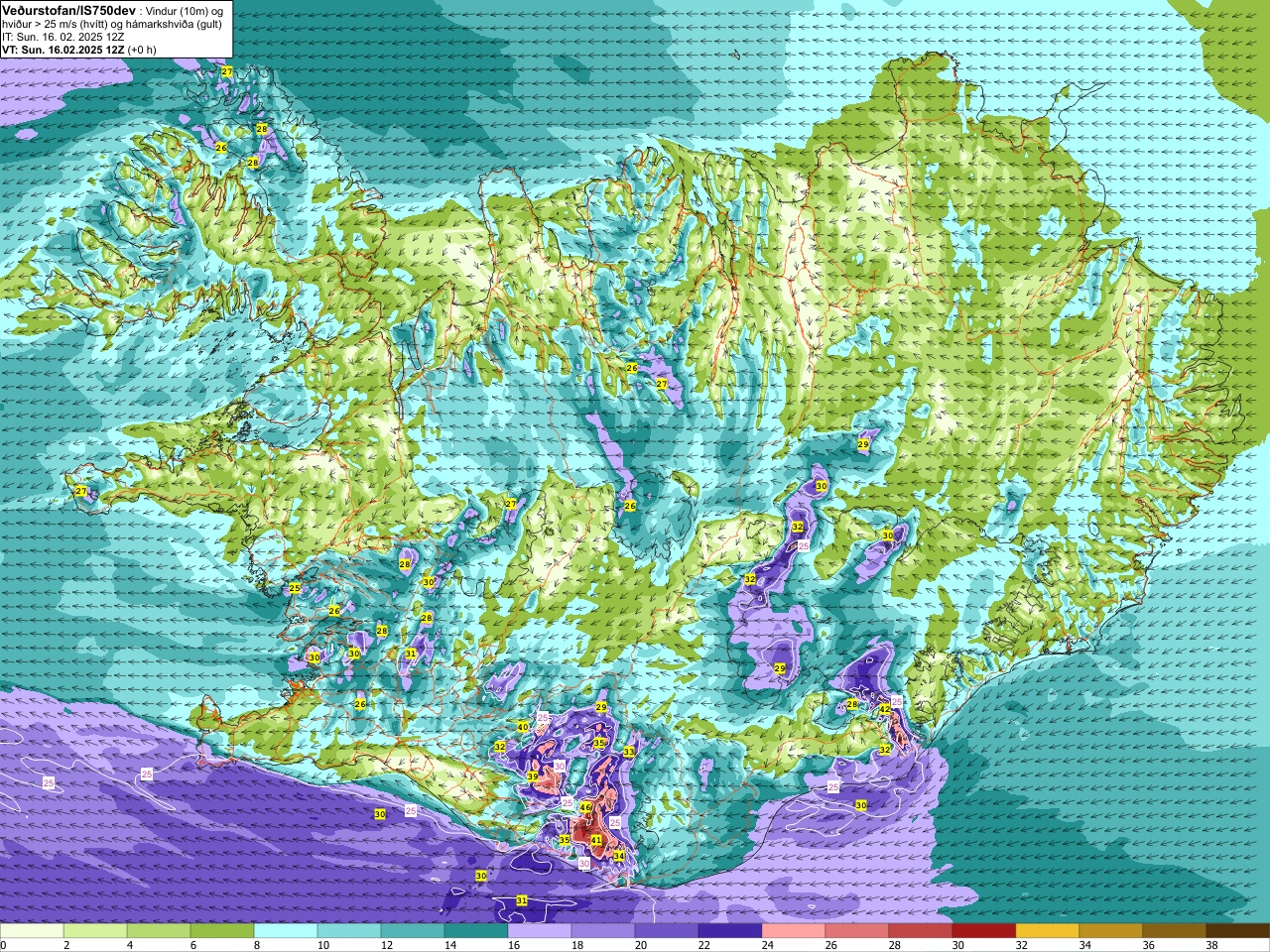1270x952 pixels.
Task: Click the 28–30 m/s red legend swatch
Action: pyautogui.click(x=921, y=931)
